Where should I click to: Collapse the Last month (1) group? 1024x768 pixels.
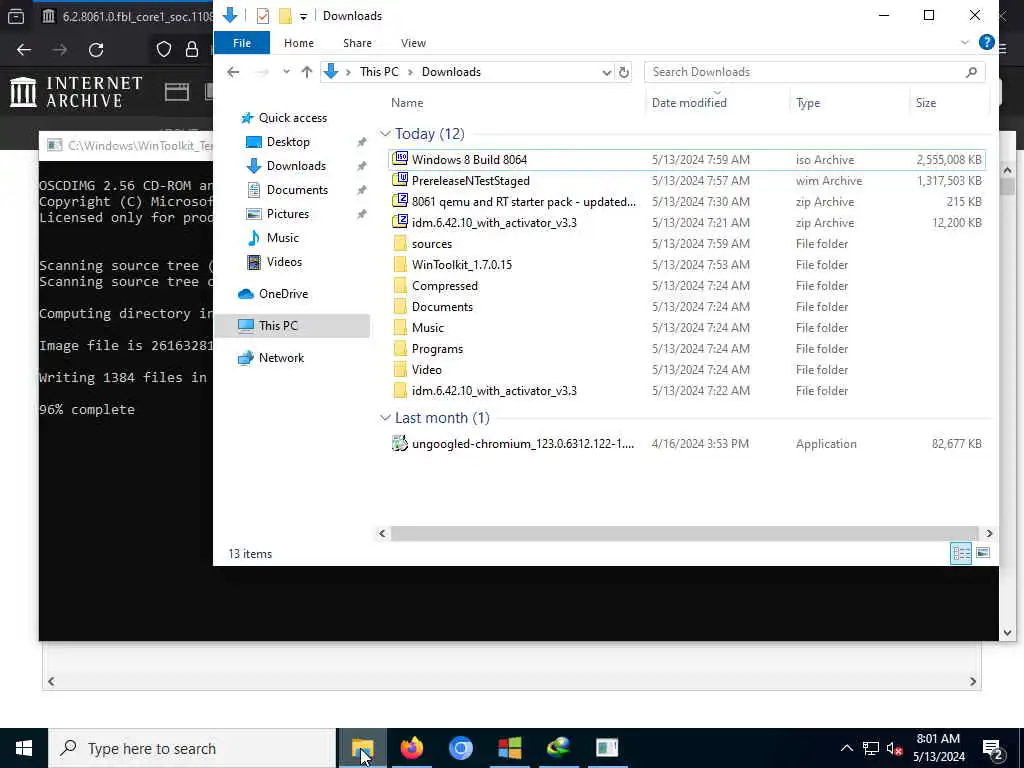[x=385, y=418]
